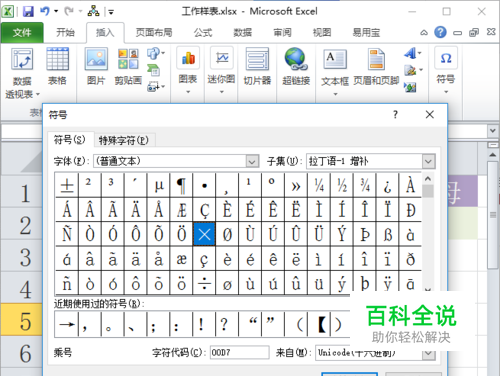The height and width of the screenshot is (376, 500).
Task: Open the 来自 Unicode source dropdown
Action: tap(429, 354)
